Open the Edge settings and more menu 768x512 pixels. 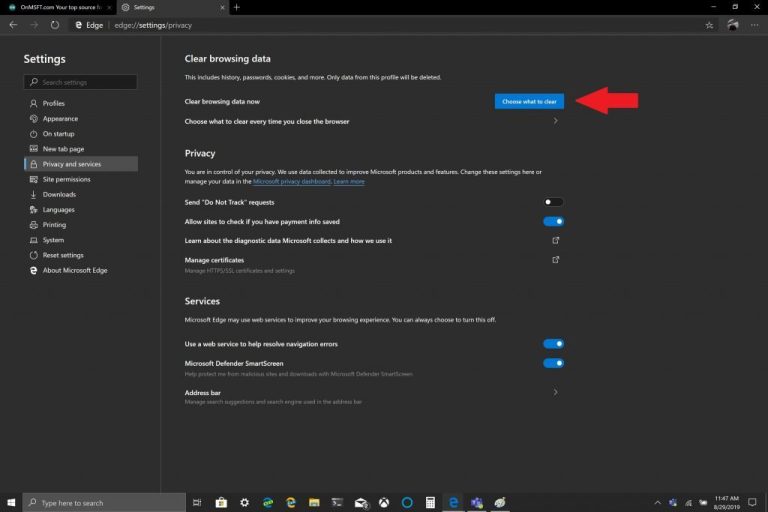(755, 25)
